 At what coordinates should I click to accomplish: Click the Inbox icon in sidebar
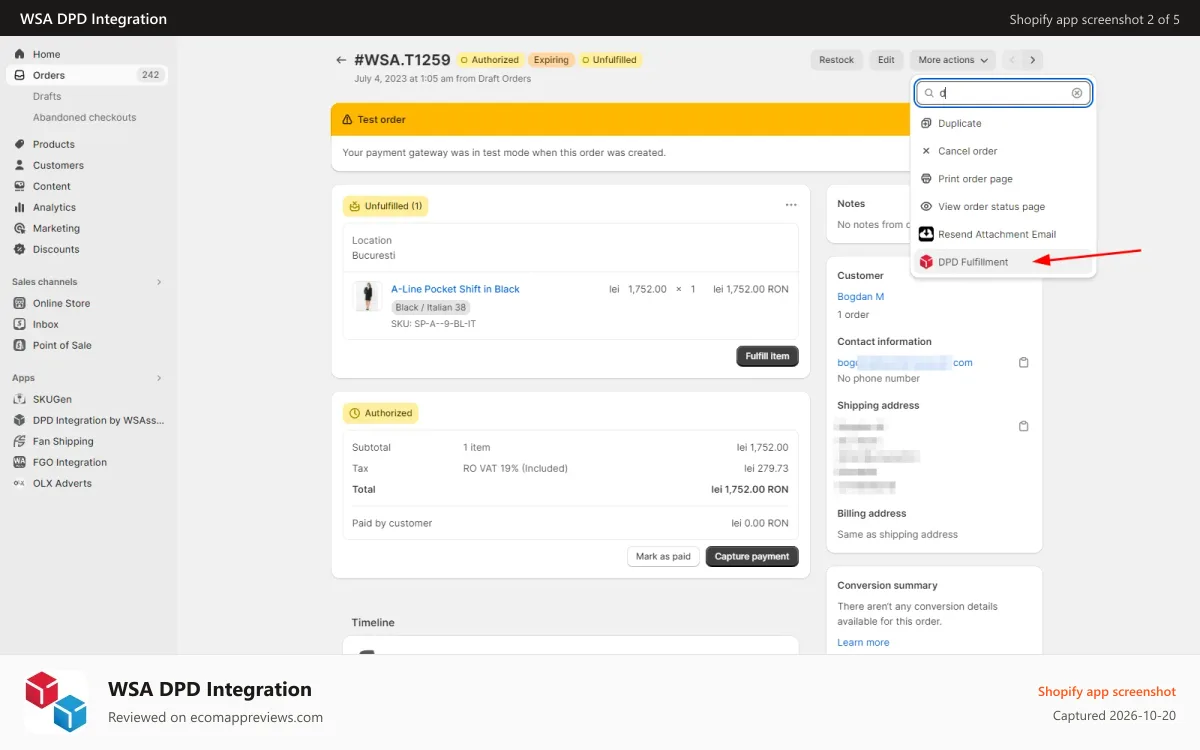click(x=20, y=324)
